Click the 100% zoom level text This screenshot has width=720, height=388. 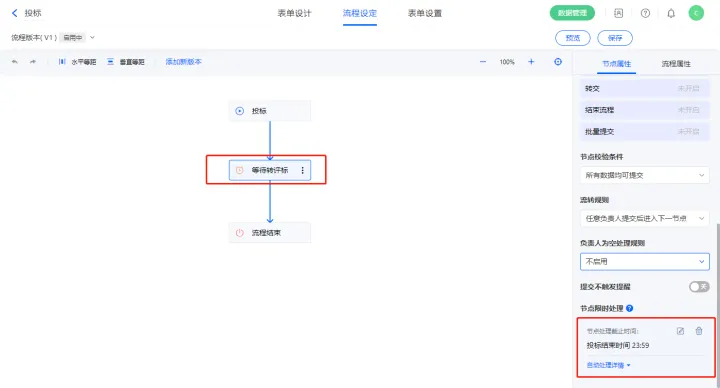point(507,62)
